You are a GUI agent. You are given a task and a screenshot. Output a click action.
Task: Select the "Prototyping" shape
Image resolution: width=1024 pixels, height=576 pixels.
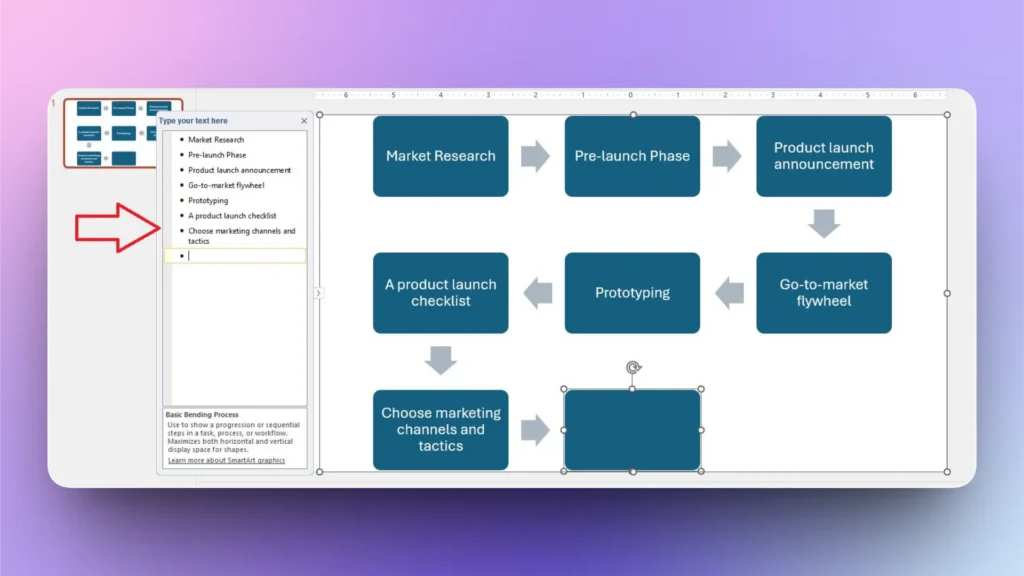[632, 292]
